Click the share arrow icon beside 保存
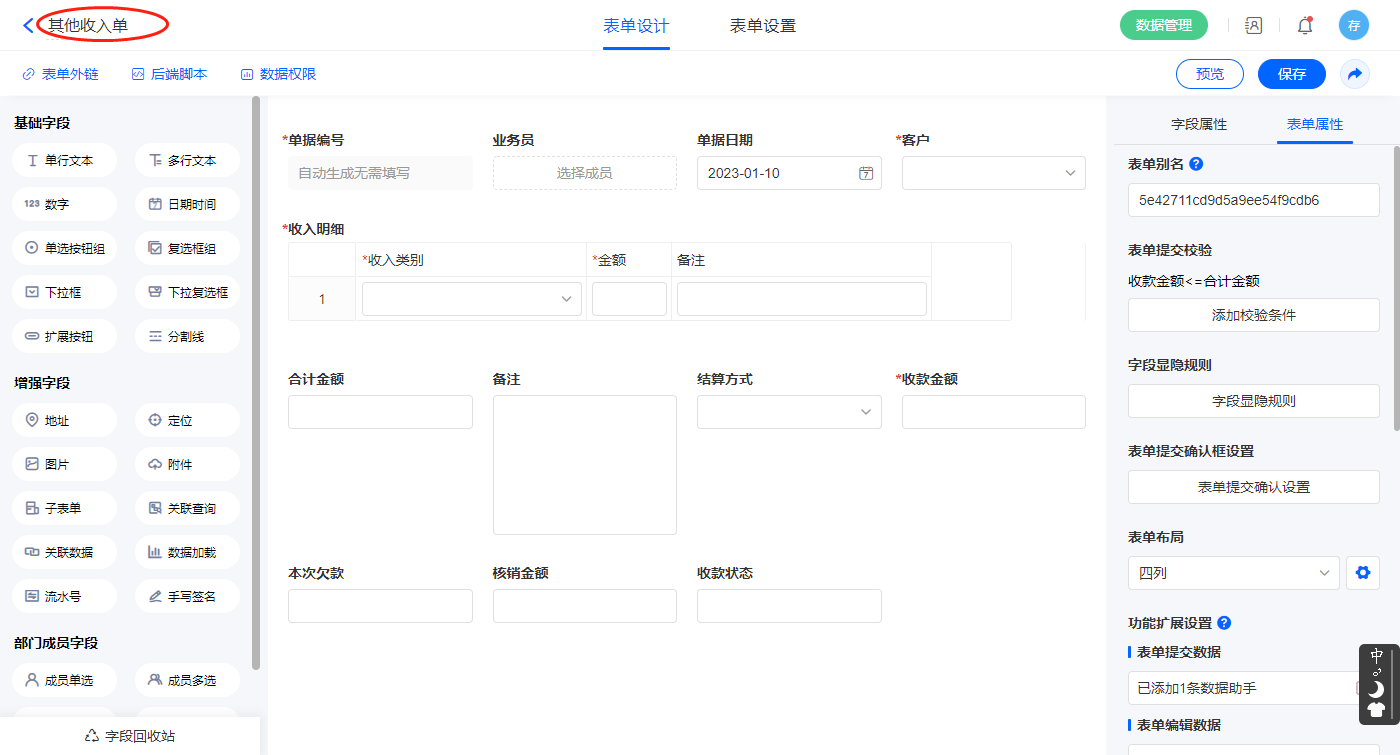This screenshot has height=755, width=1400. pyautogui.click(x=1355, y=74)
